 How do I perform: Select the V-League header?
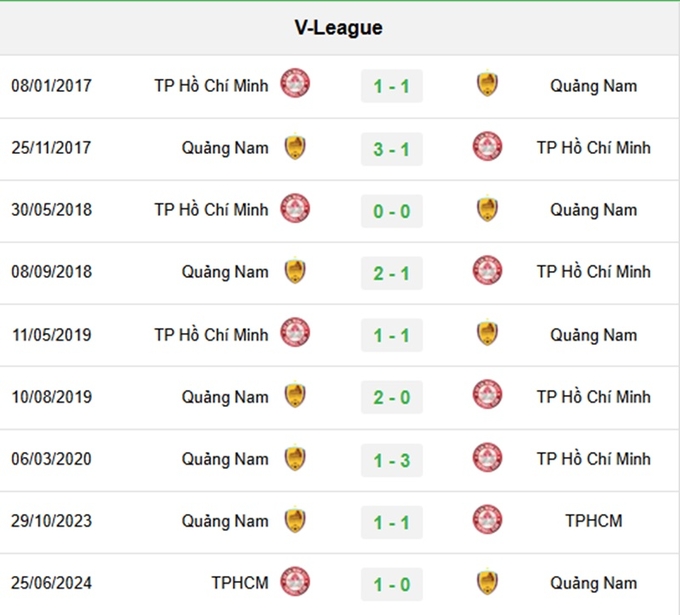(339, 28)
